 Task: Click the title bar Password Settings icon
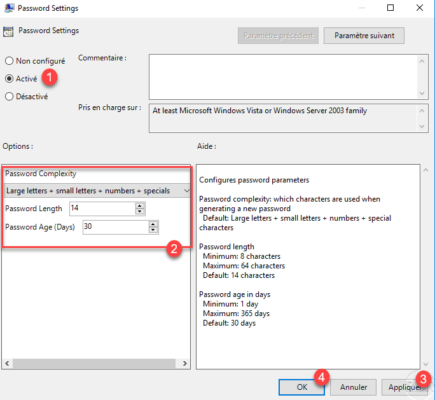(9, 8)
